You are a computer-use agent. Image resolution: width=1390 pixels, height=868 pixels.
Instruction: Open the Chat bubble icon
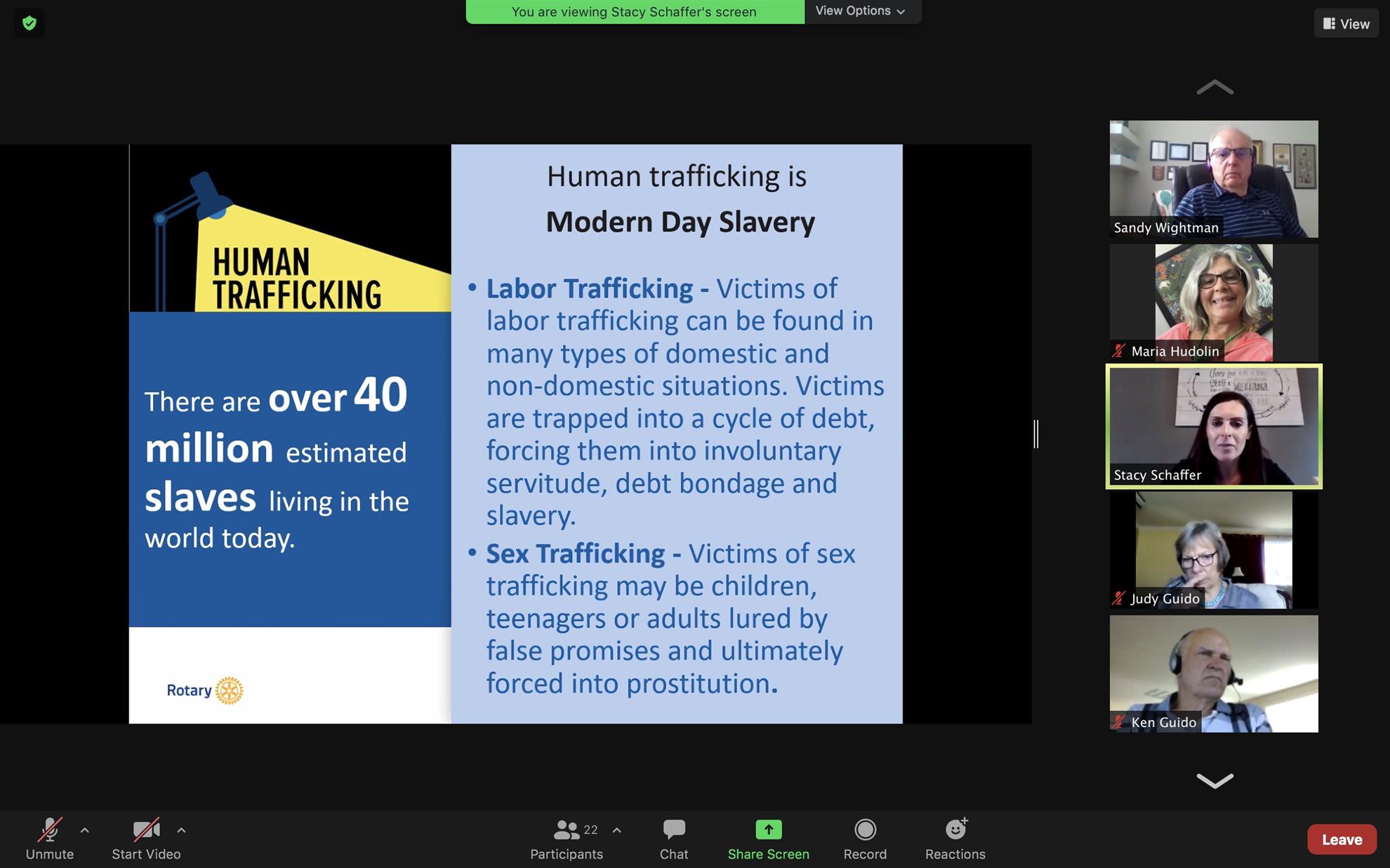[673, 830]
